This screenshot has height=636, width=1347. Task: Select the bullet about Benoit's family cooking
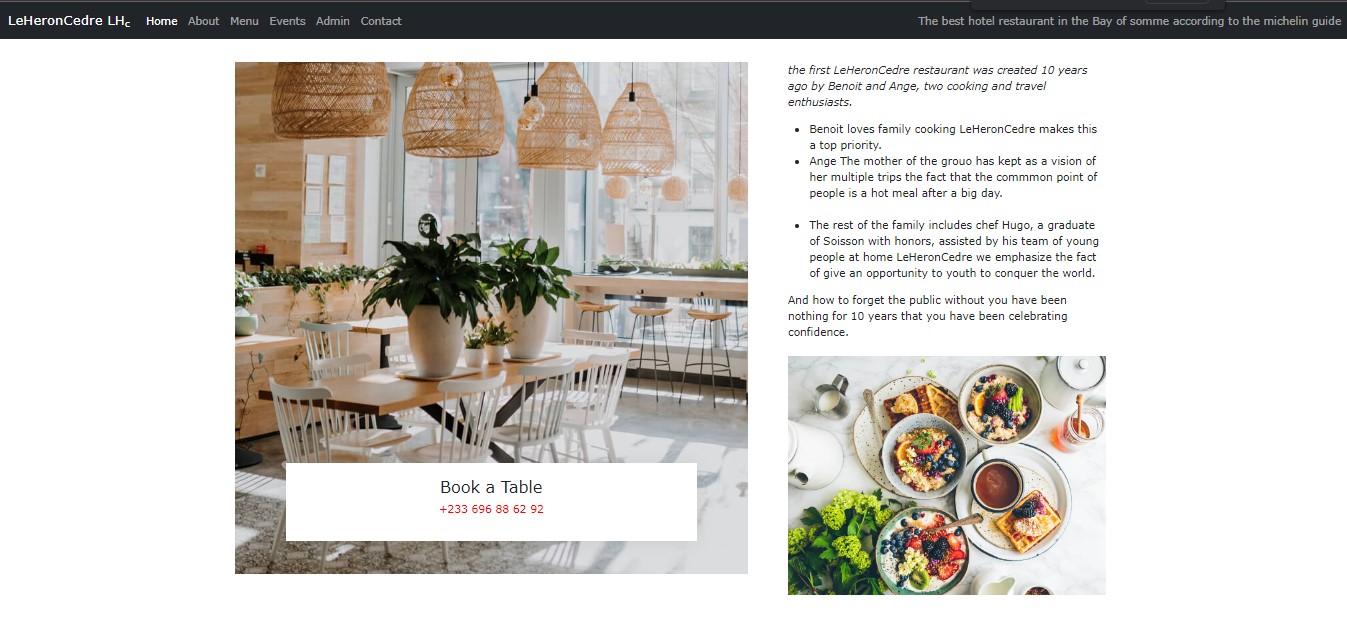[x=953, y=137]
